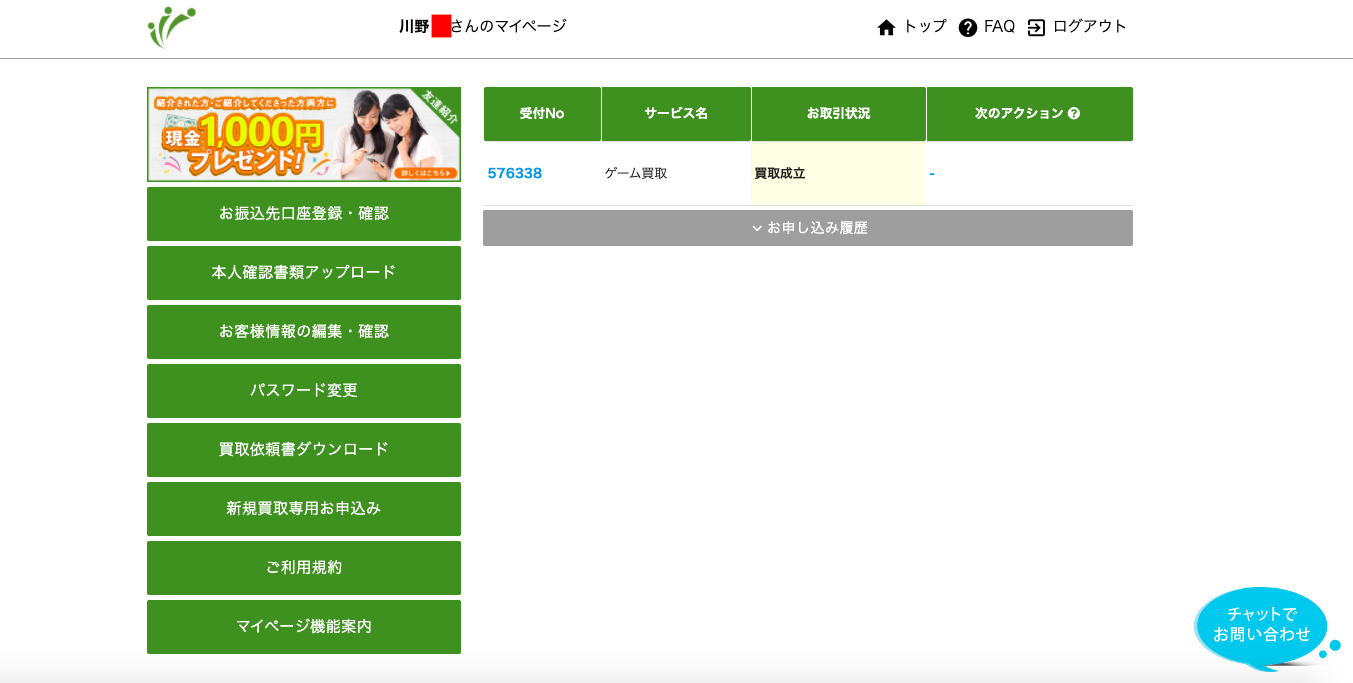This screenshot has height=683, width=1353.
Task: Click the green site logo
Action: (x=171, y=27)
